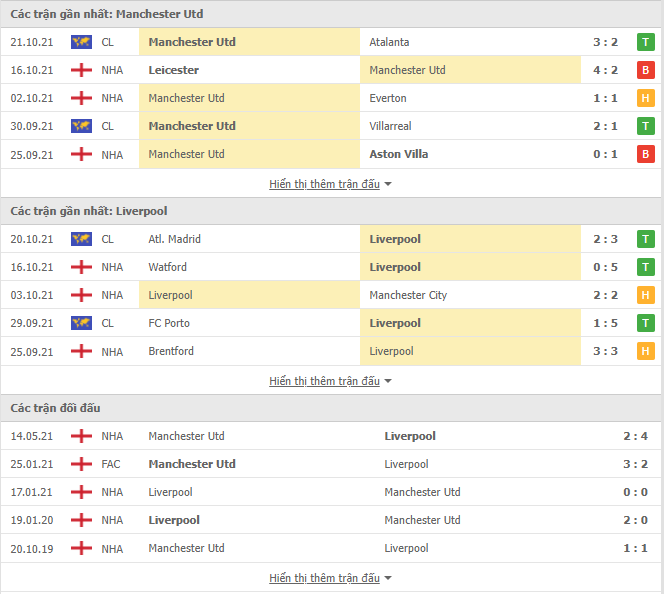Click the Villarreal team name
664x594 pixels.
click(390, 126)
